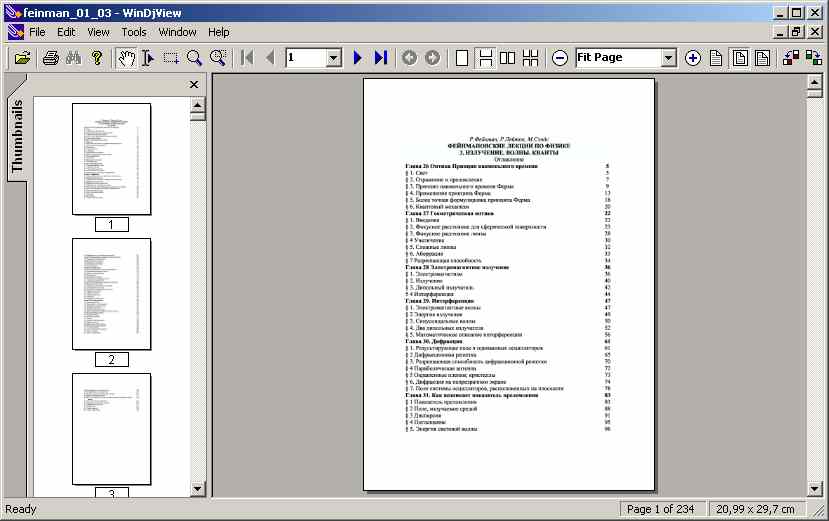
Task: Open the Fit Page zoom dropdown
Action: coord(669,58)
